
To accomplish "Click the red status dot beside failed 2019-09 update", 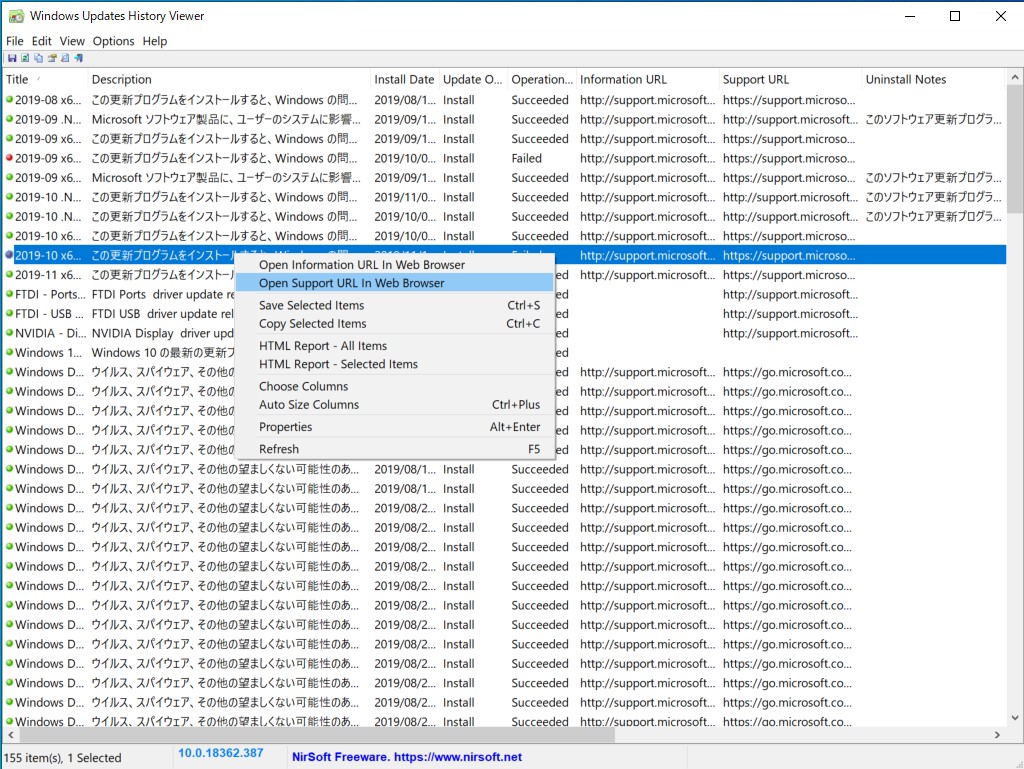I will (8, 158).
